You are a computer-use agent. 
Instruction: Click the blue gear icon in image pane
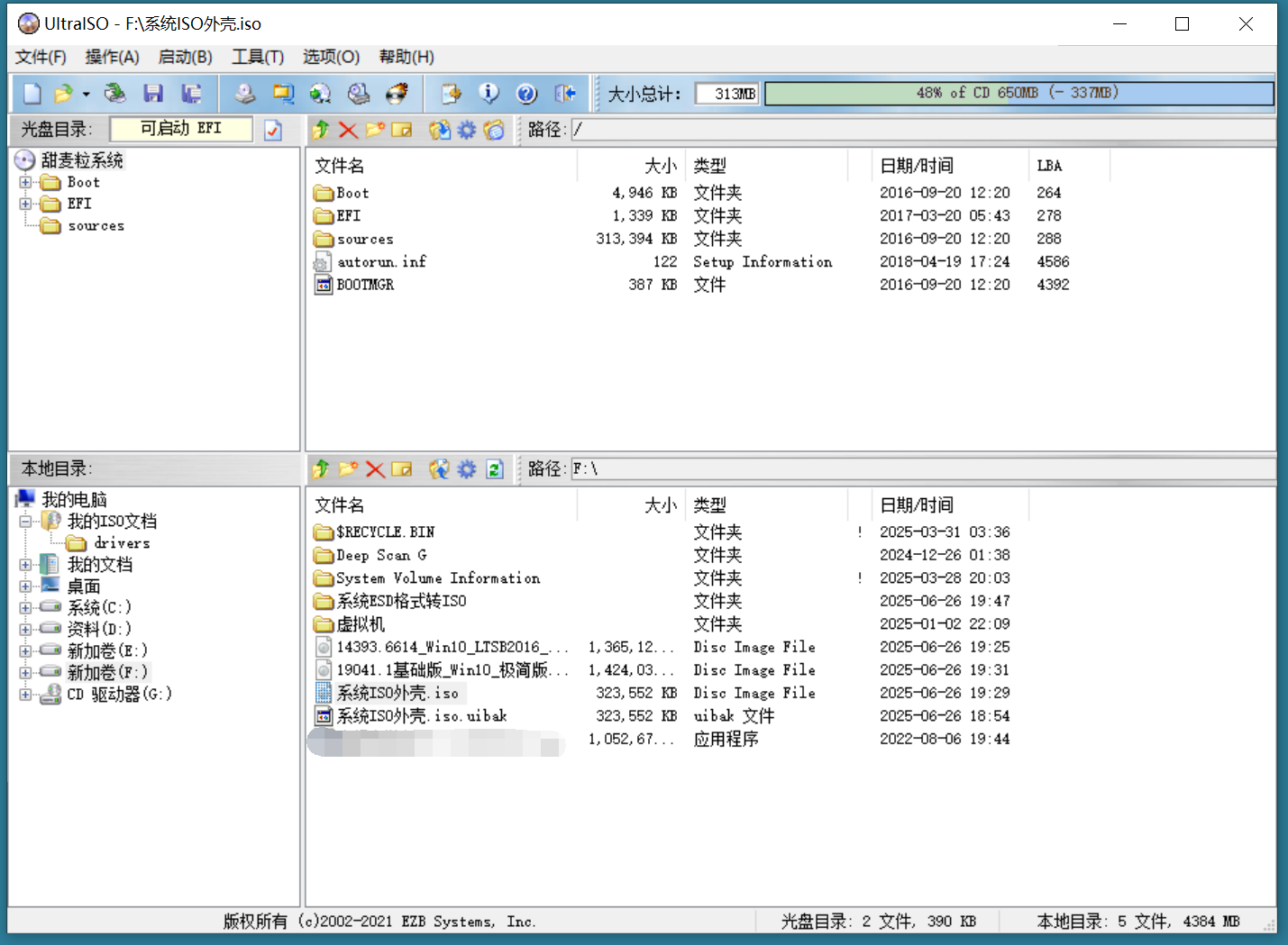point(466,131)
